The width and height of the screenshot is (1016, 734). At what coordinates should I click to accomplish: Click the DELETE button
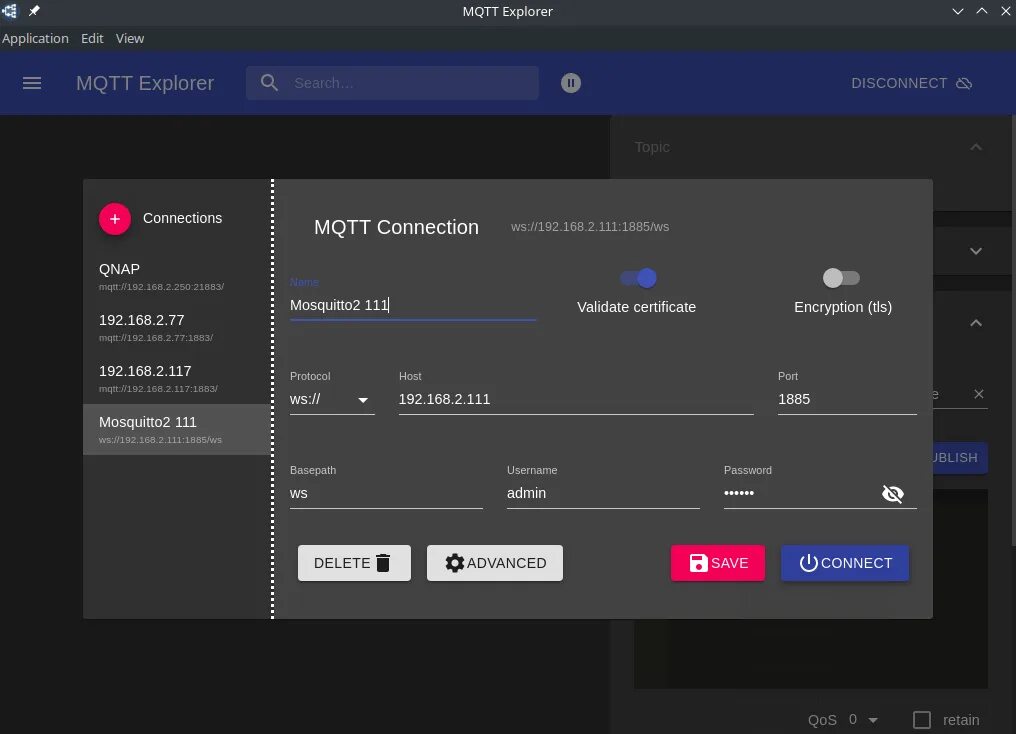click(354, 563)
